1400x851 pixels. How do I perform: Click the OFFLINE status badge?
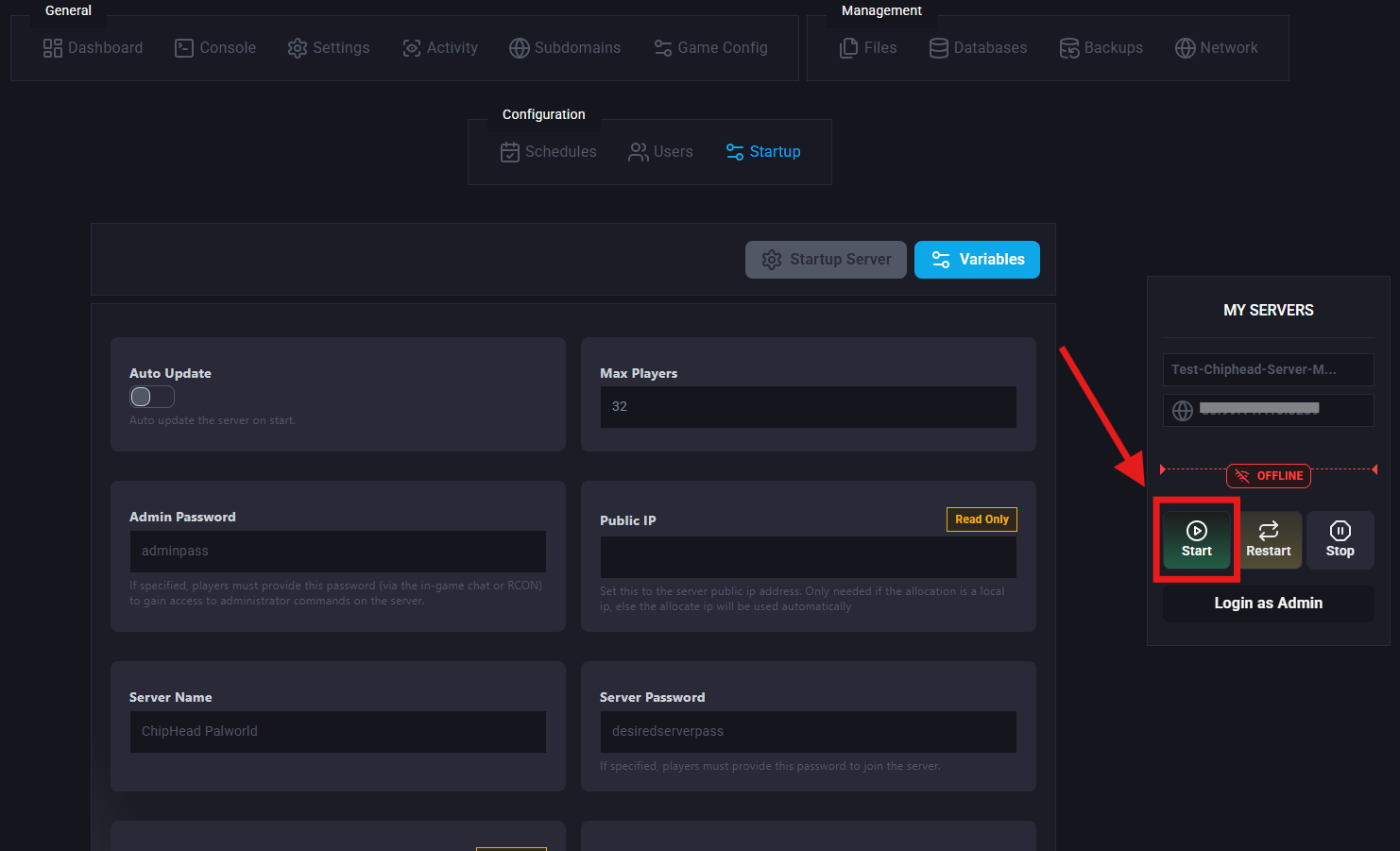click(1269, 476)
